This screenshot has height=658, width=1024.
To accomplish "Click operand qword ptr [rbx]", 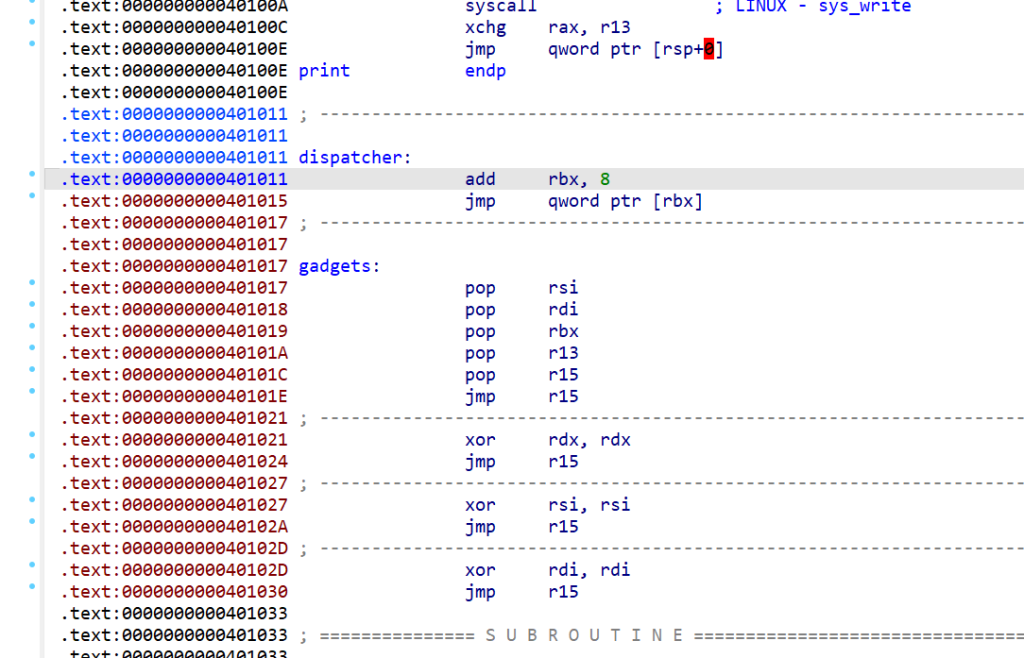I will coord(625,201).
